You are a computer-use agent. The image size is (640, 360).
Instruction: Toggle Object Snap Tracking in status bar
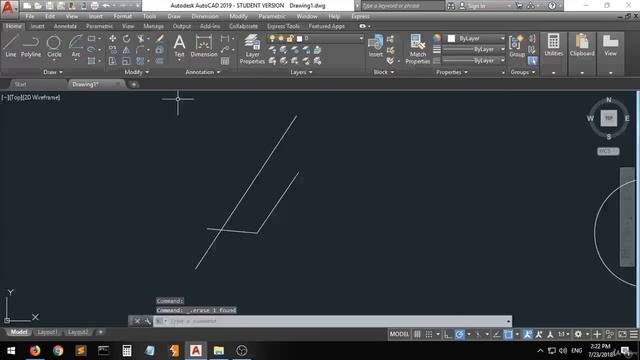[496, 334]
